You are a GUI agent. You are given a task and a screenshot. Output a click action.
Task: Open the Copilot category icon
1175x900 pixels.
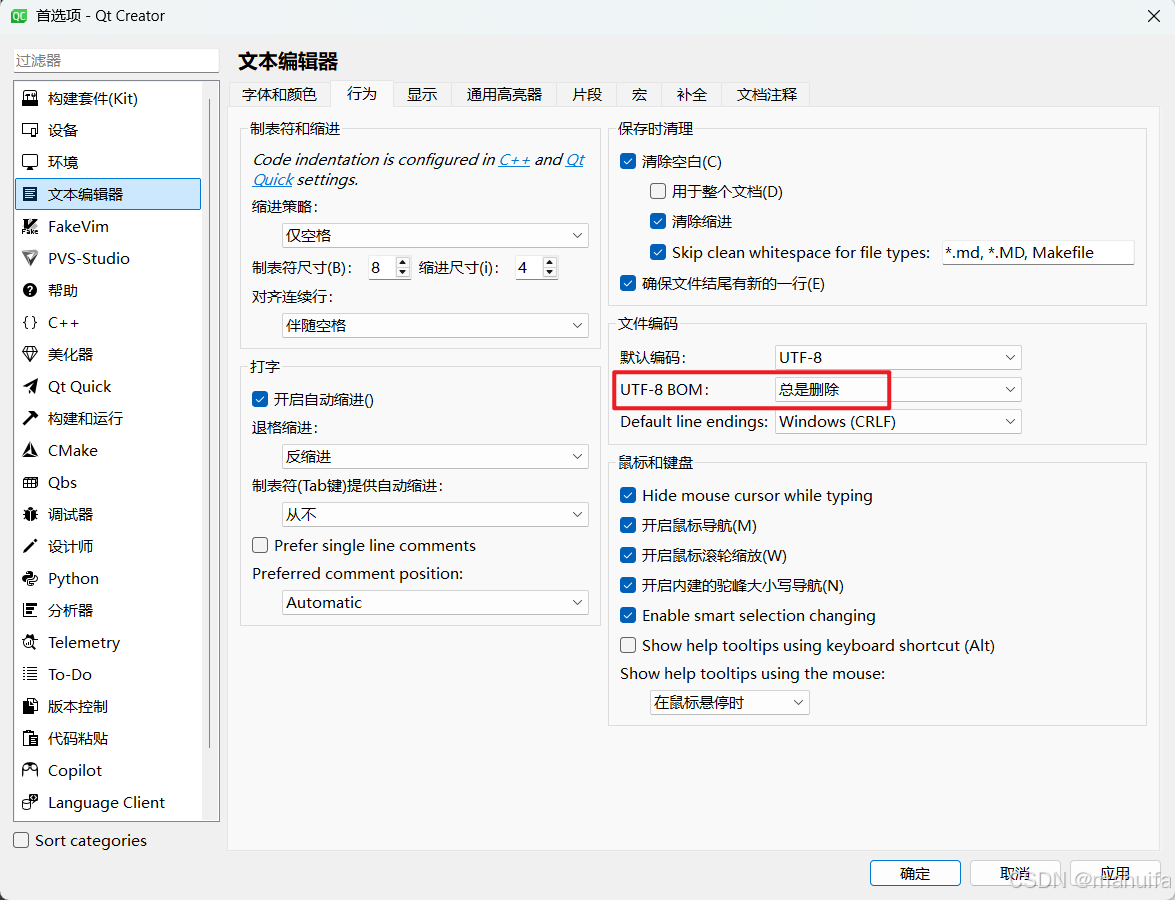[30, 770]
